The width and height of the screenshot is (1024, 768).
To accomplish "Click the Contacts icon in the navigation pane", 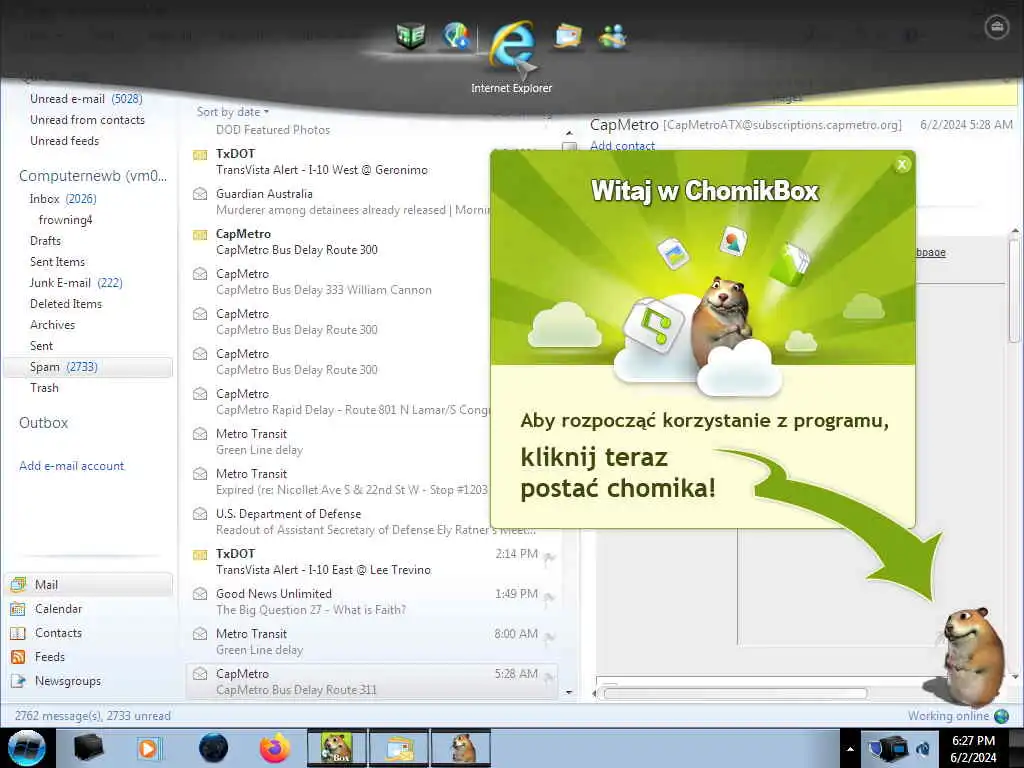I will (x=18, y=633).
